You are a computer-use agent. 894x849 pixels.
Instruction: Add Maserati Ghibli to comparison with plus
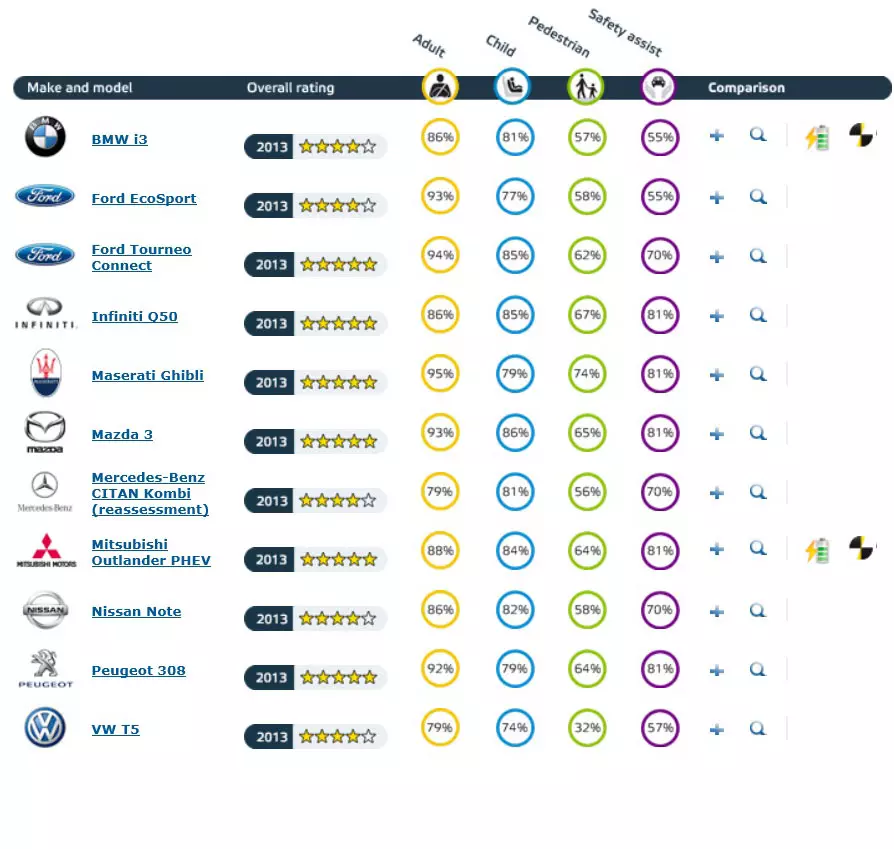click(717, 375)
